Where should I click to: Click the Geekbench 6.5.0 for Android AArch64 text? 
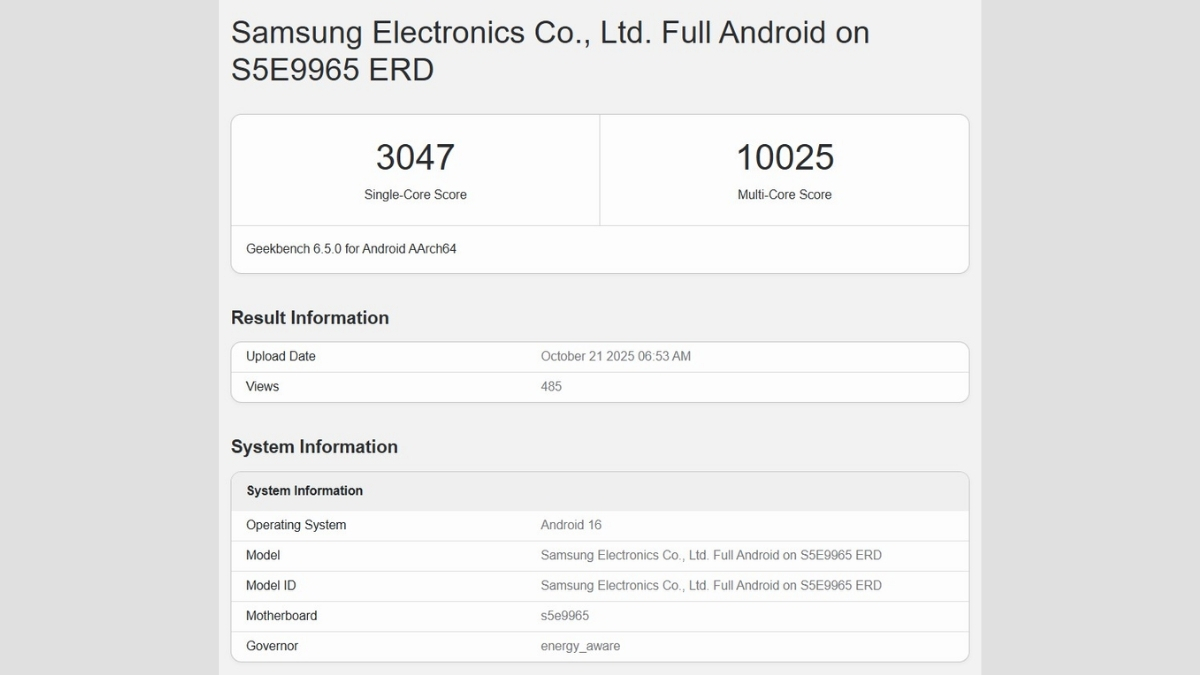pos(351,249)
